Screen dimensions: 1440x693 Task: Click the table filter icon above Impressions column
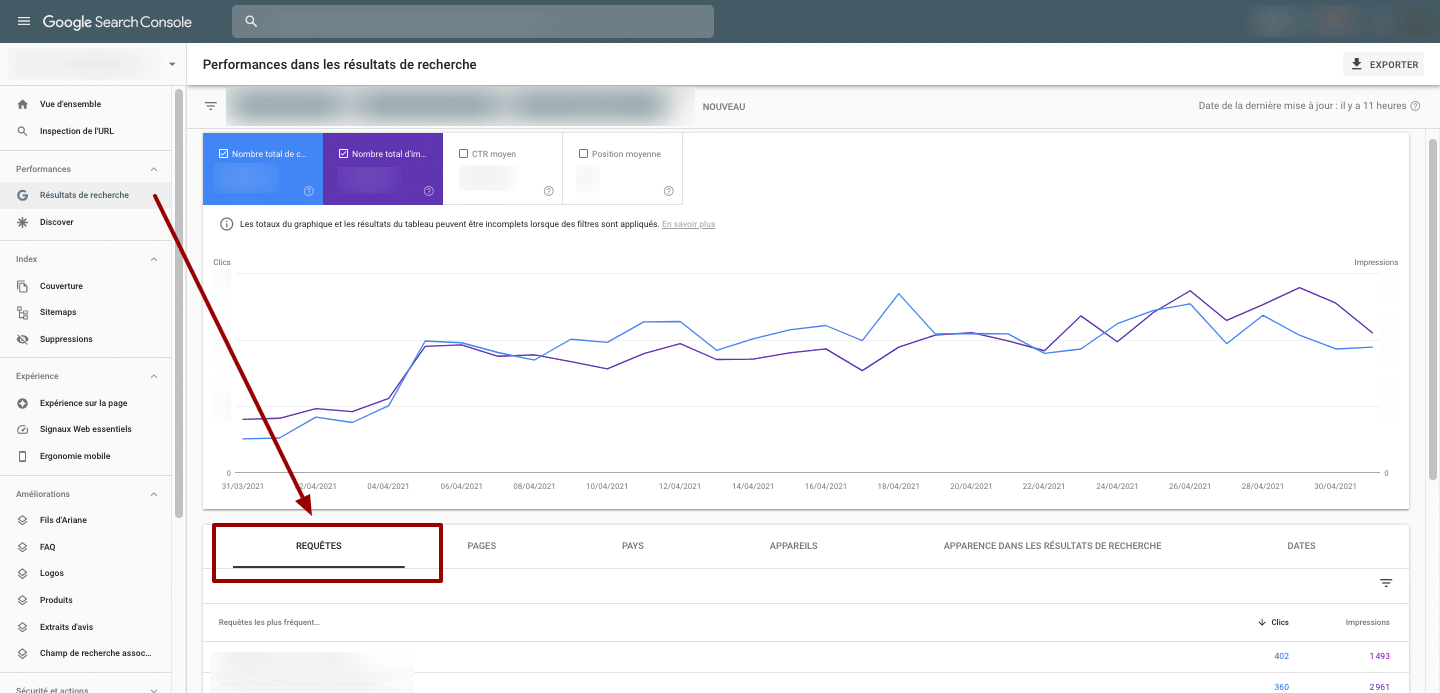[x=1386, y=583]
